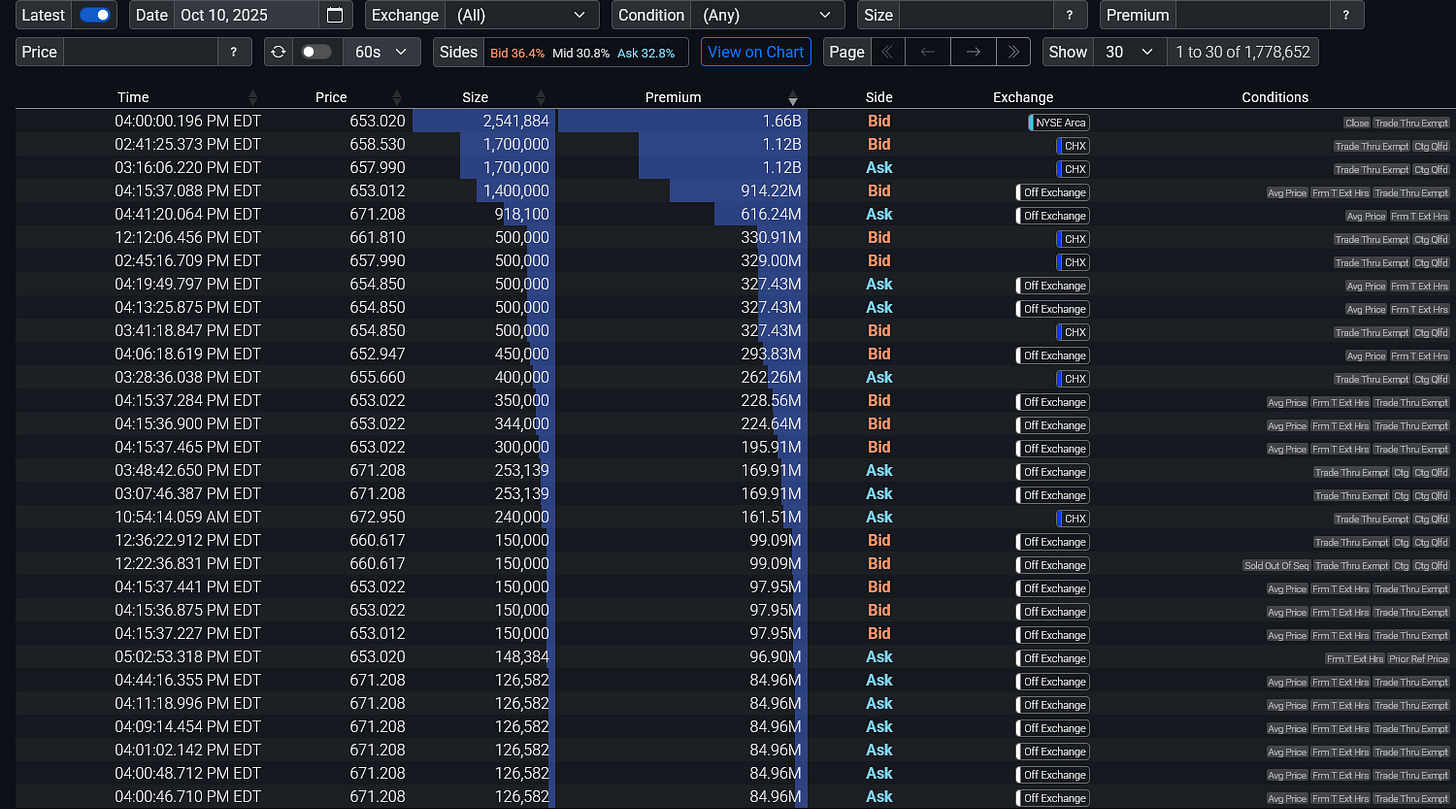The image size is (1456, 809).
Task: Click the Mid 30.8% side filter
Action: (x=581, y=53)
